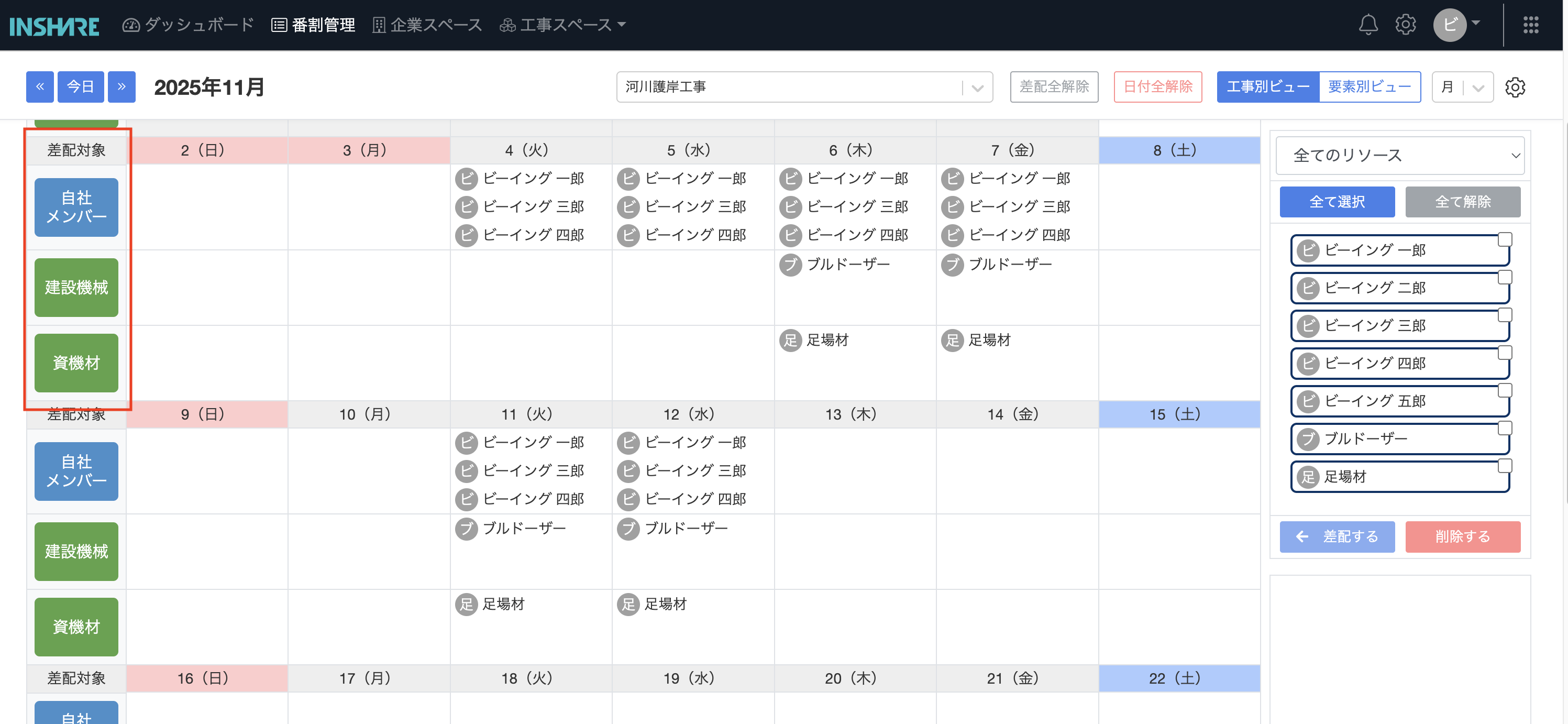The height and width of the screenshot is (724, 1568).
Task: Jump to 今日
Action: tap(80, 87)
